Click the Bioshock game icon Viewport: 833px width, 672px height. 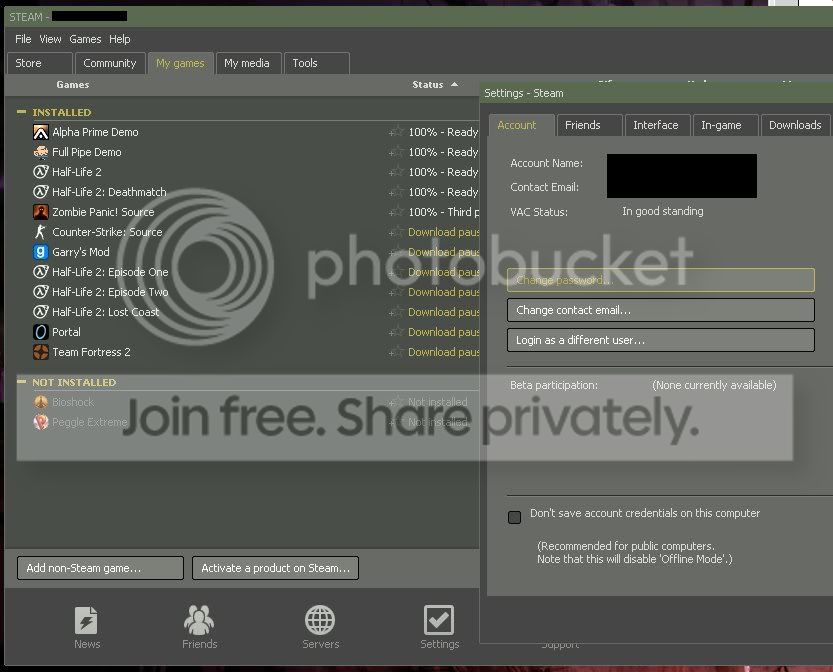point(41,402)
